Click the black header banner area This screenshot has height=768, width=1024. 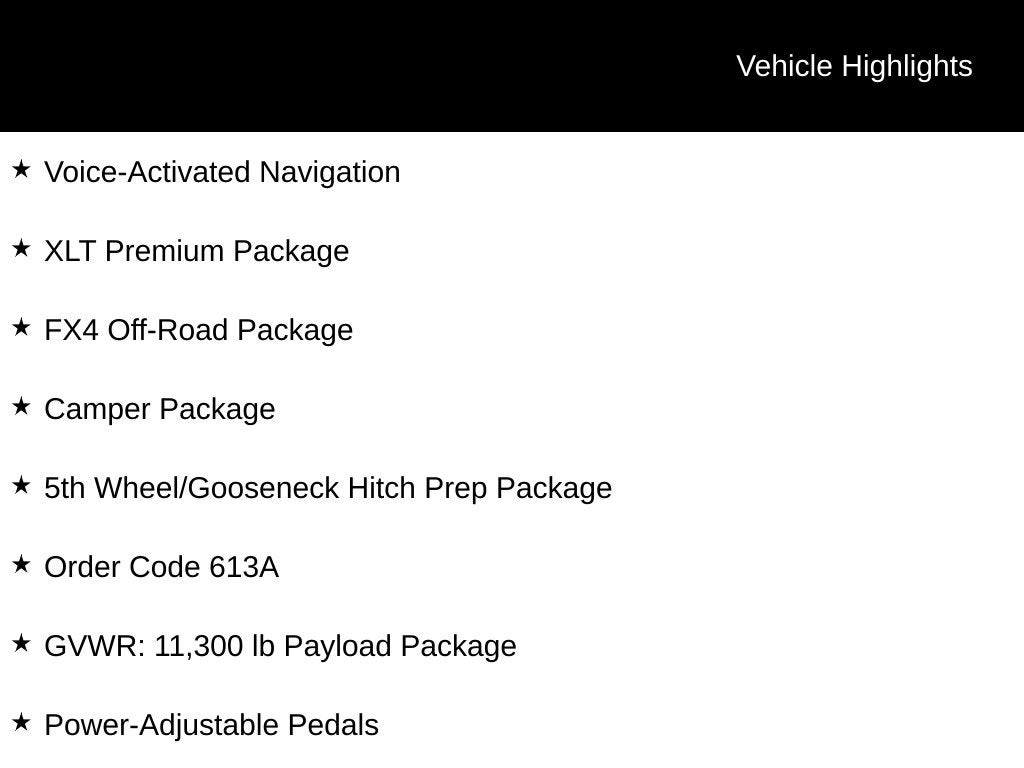512,66
